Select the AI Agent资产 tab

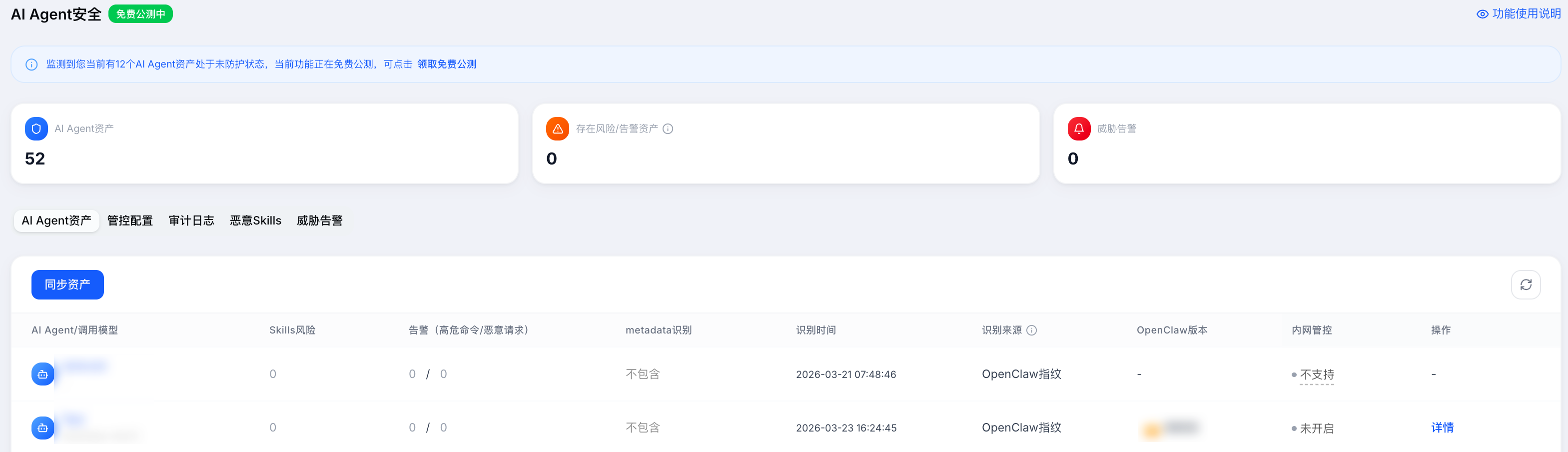pyautogui.click(x=56, y=220)
